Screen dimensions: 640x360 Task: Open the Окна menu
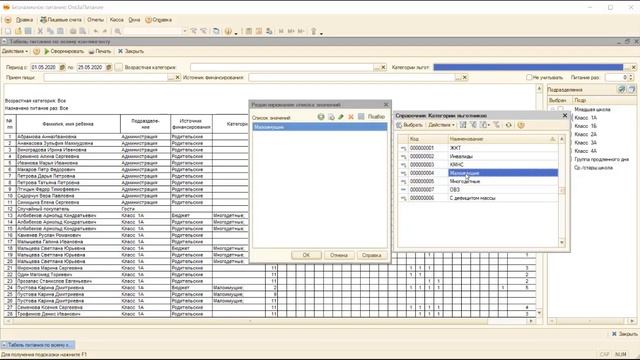point(134,20)
